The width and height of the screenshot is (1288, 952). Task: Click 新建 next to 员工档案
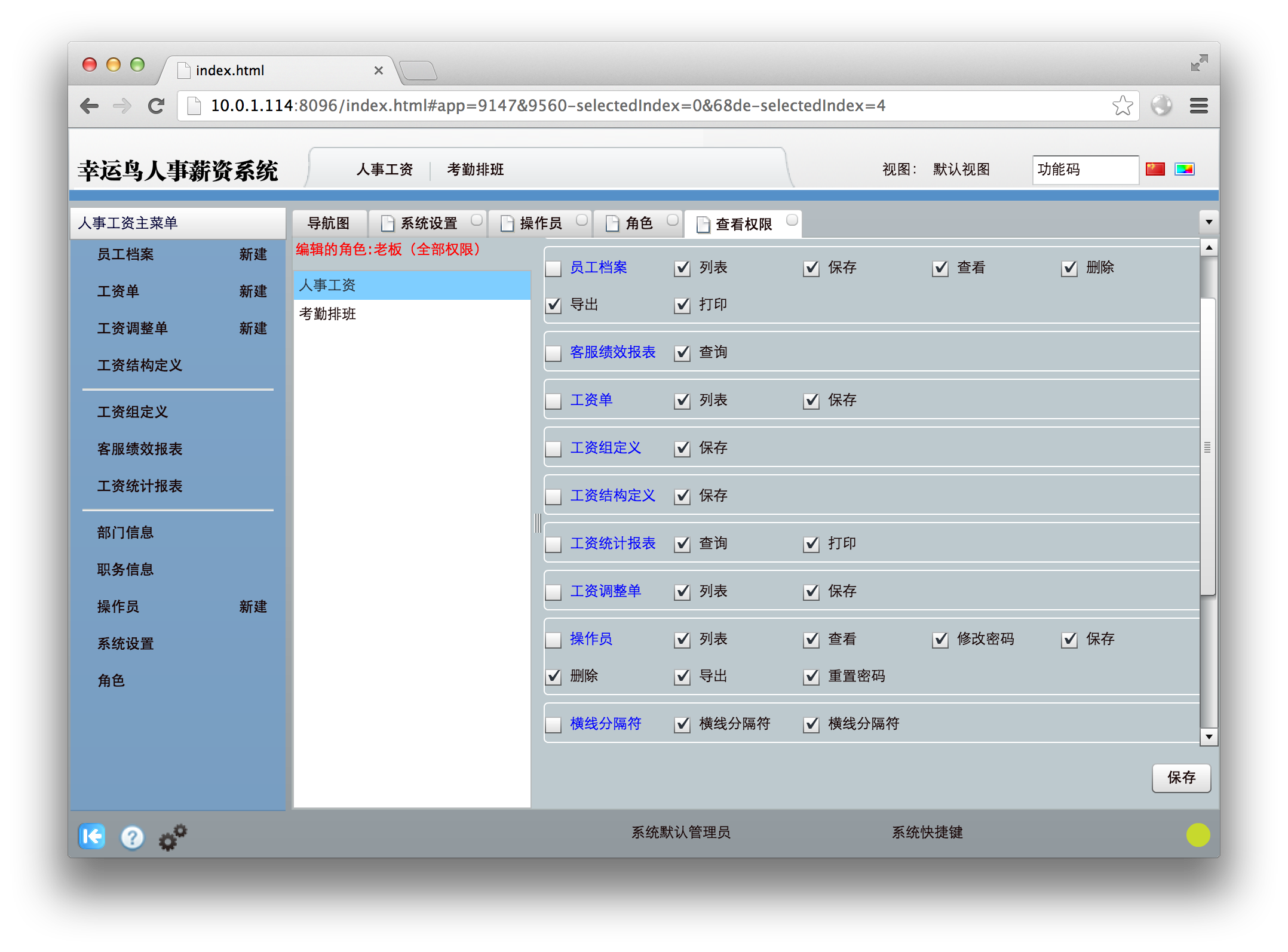coord(253,254)
